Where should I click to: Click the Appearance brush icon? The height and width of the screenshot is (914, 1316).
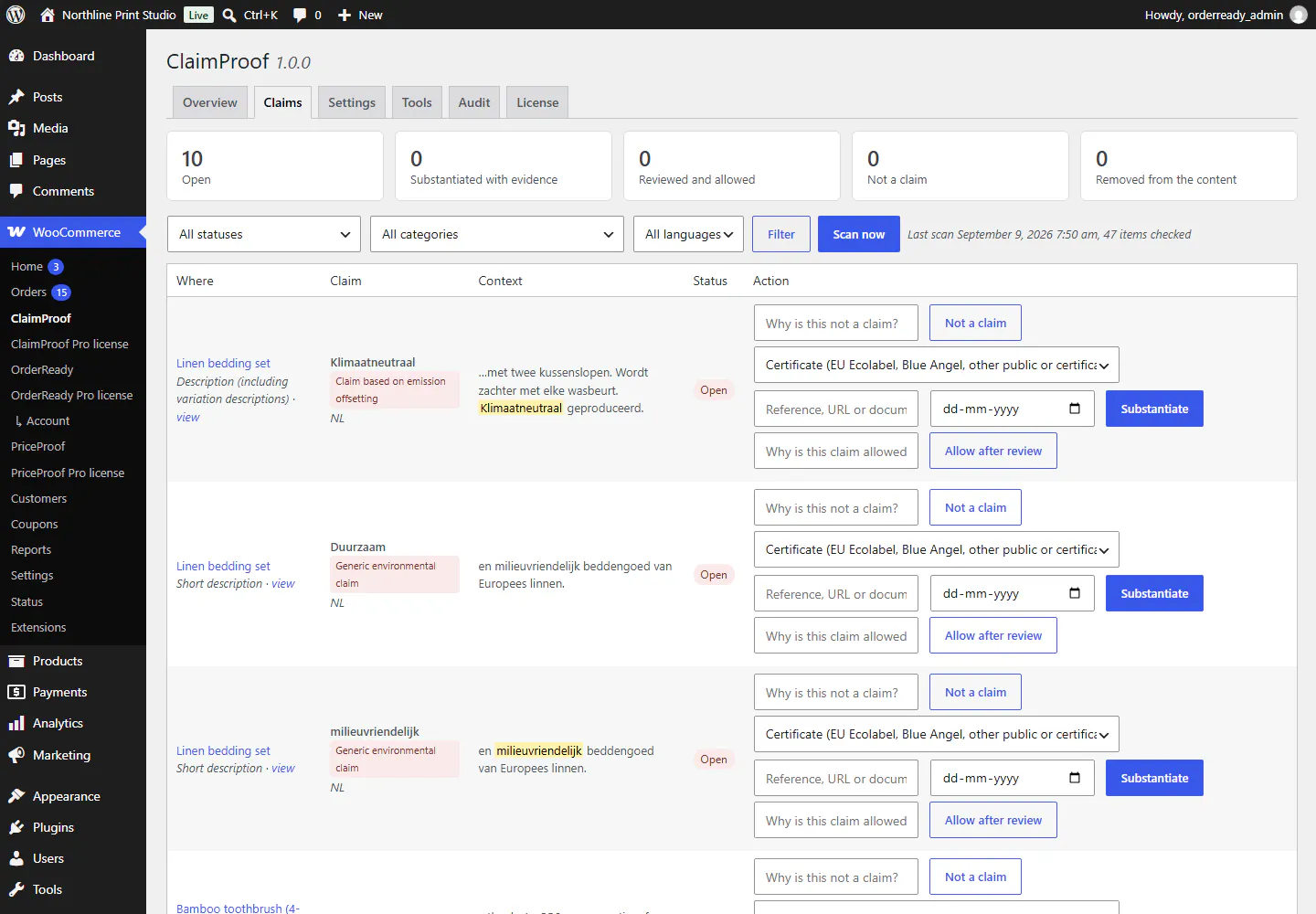click(16, 796)
